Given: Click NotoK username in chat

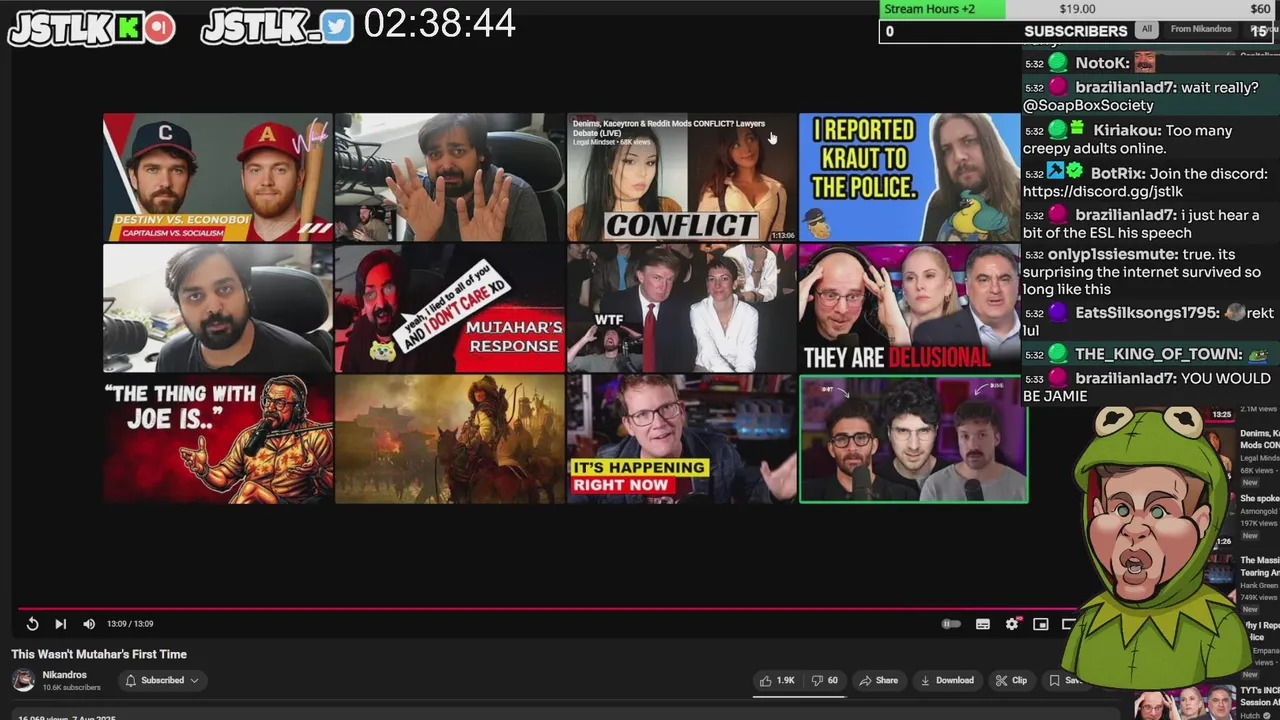Looking at the screenshot, I should 1102,63.
